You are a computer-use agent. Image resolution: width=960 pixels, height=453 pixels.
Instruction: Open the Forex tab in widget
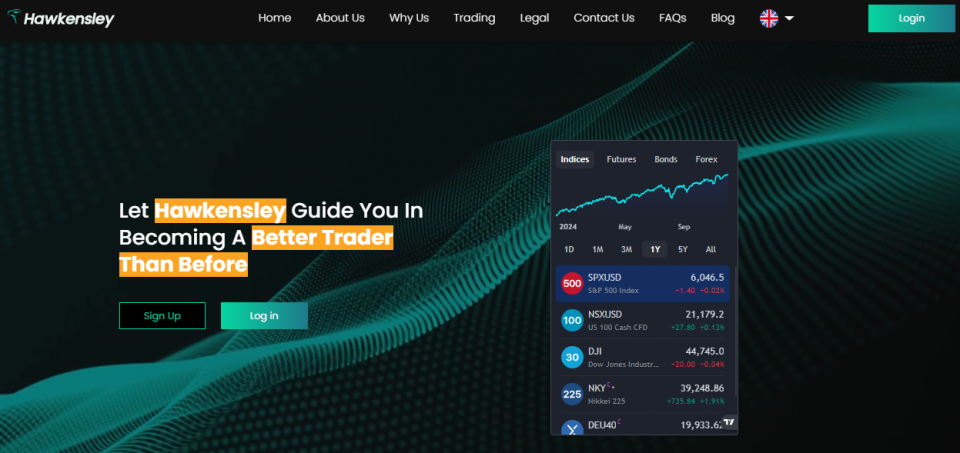tap(706, 159)
